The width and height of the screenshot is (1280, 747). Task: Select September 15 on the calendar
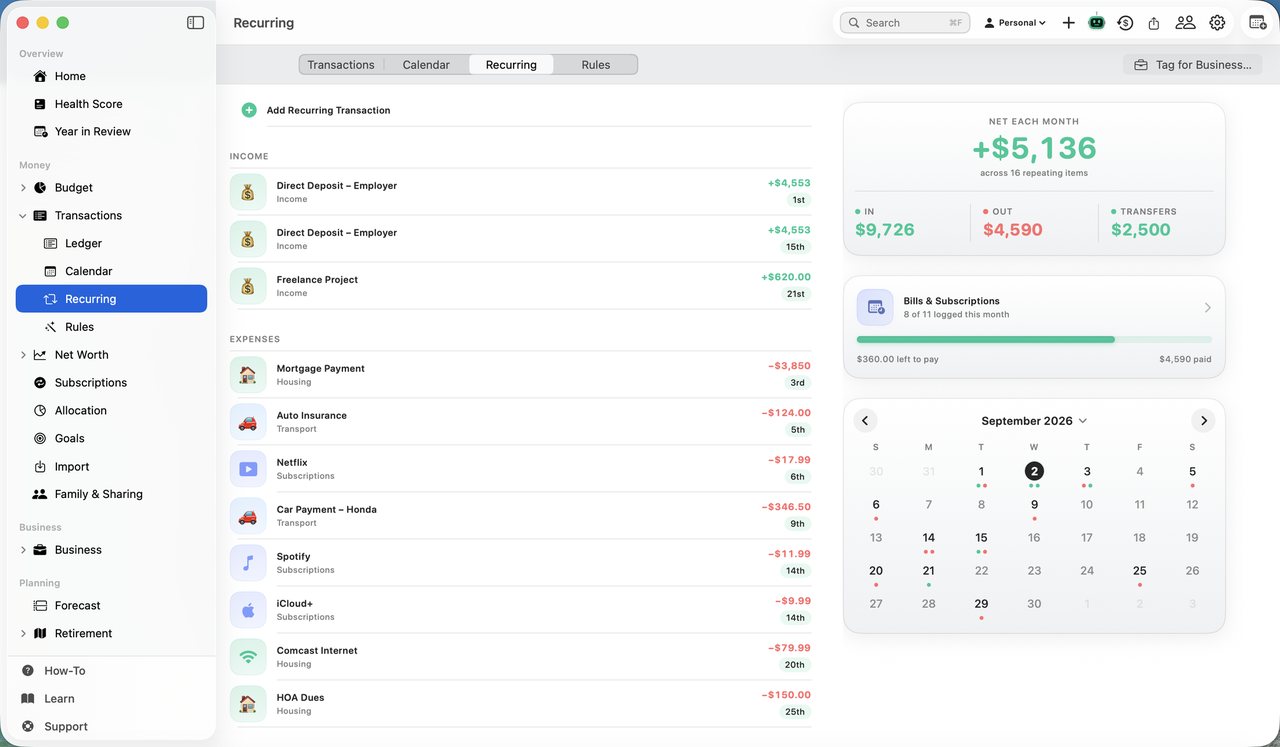981,538
